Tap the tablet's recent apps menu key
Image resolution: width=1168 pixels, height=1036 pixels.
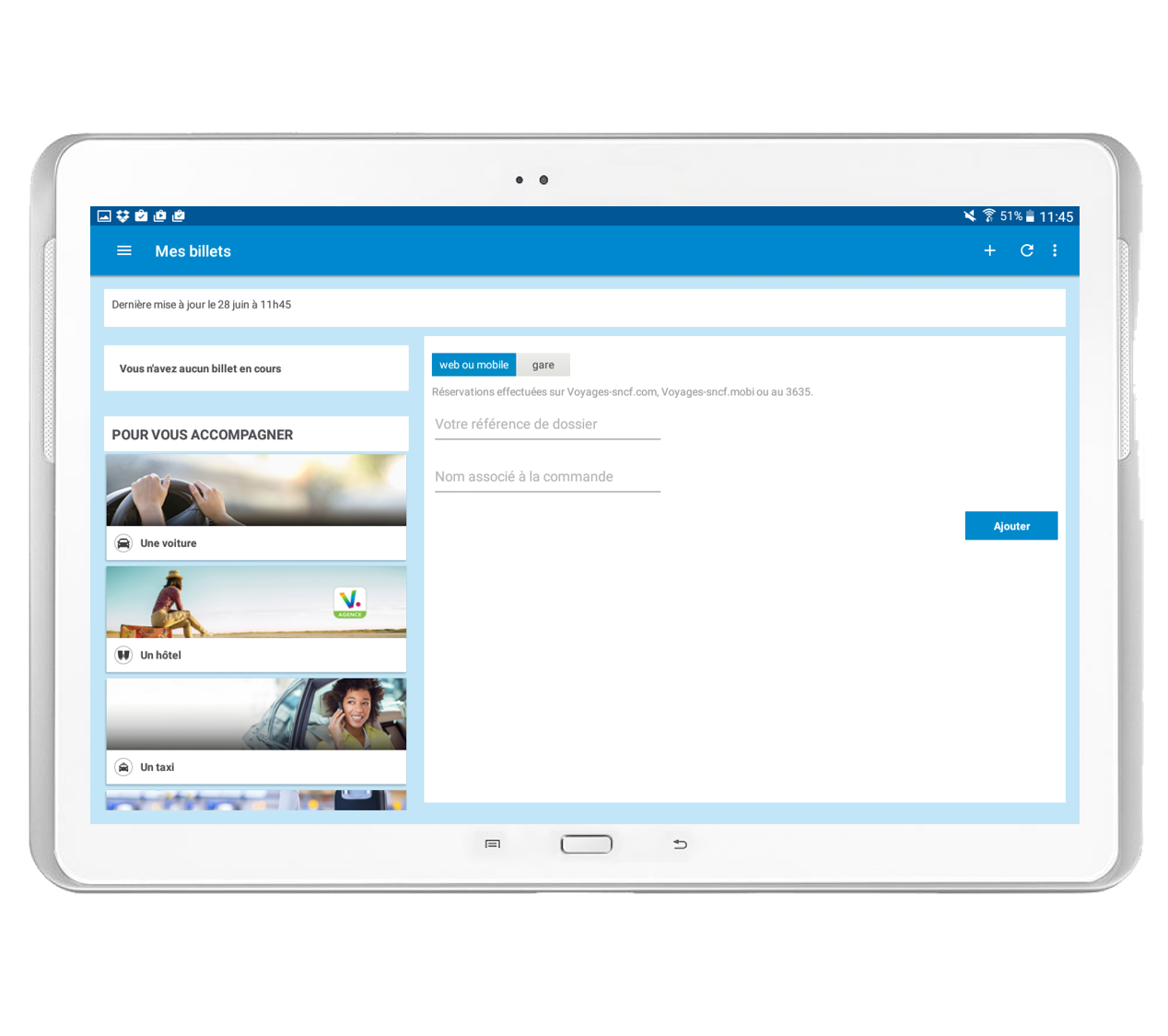tap(493, 844)
